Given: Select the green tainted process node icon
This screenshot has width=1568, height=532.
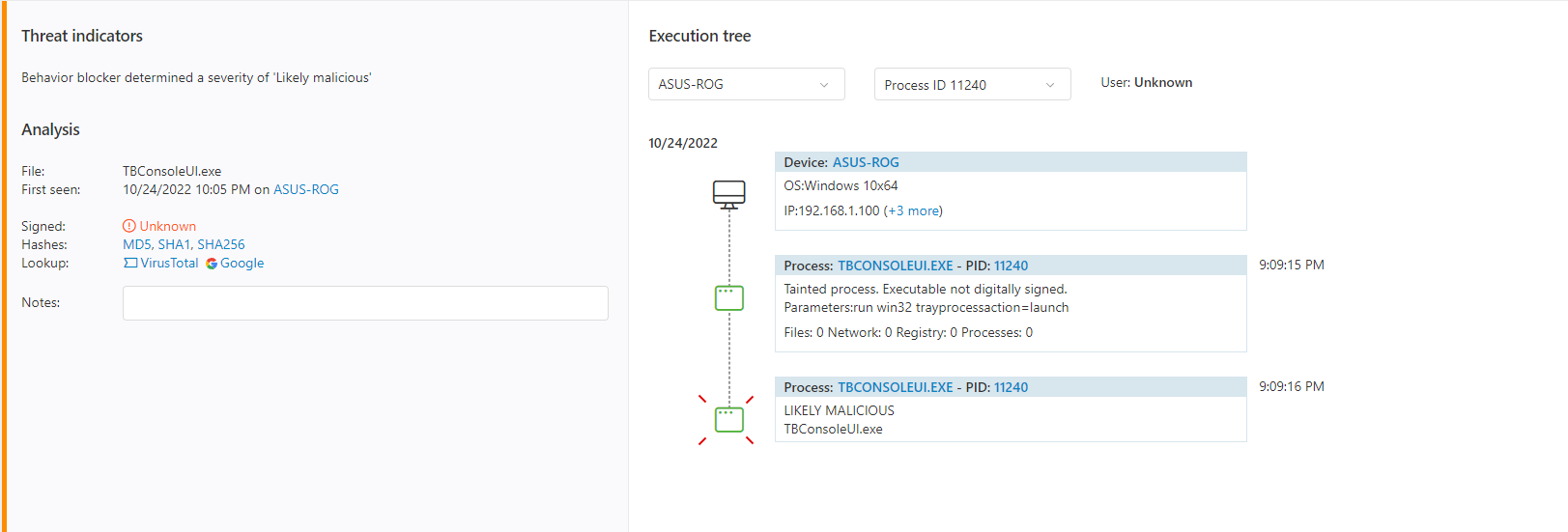Looking at the screenshot, I should click(728, 297).
